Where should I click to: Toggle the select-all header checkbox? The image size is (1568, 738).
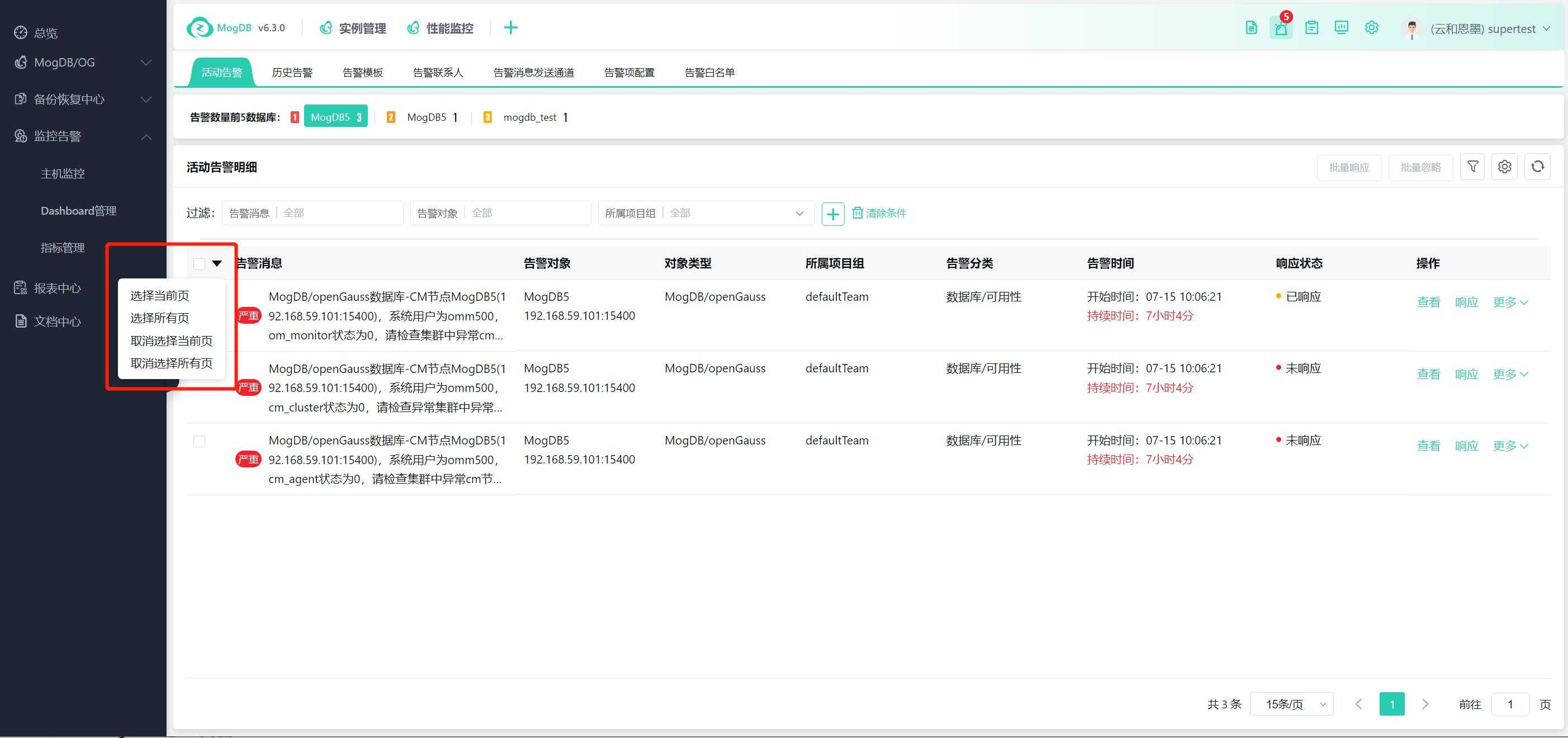199,264
